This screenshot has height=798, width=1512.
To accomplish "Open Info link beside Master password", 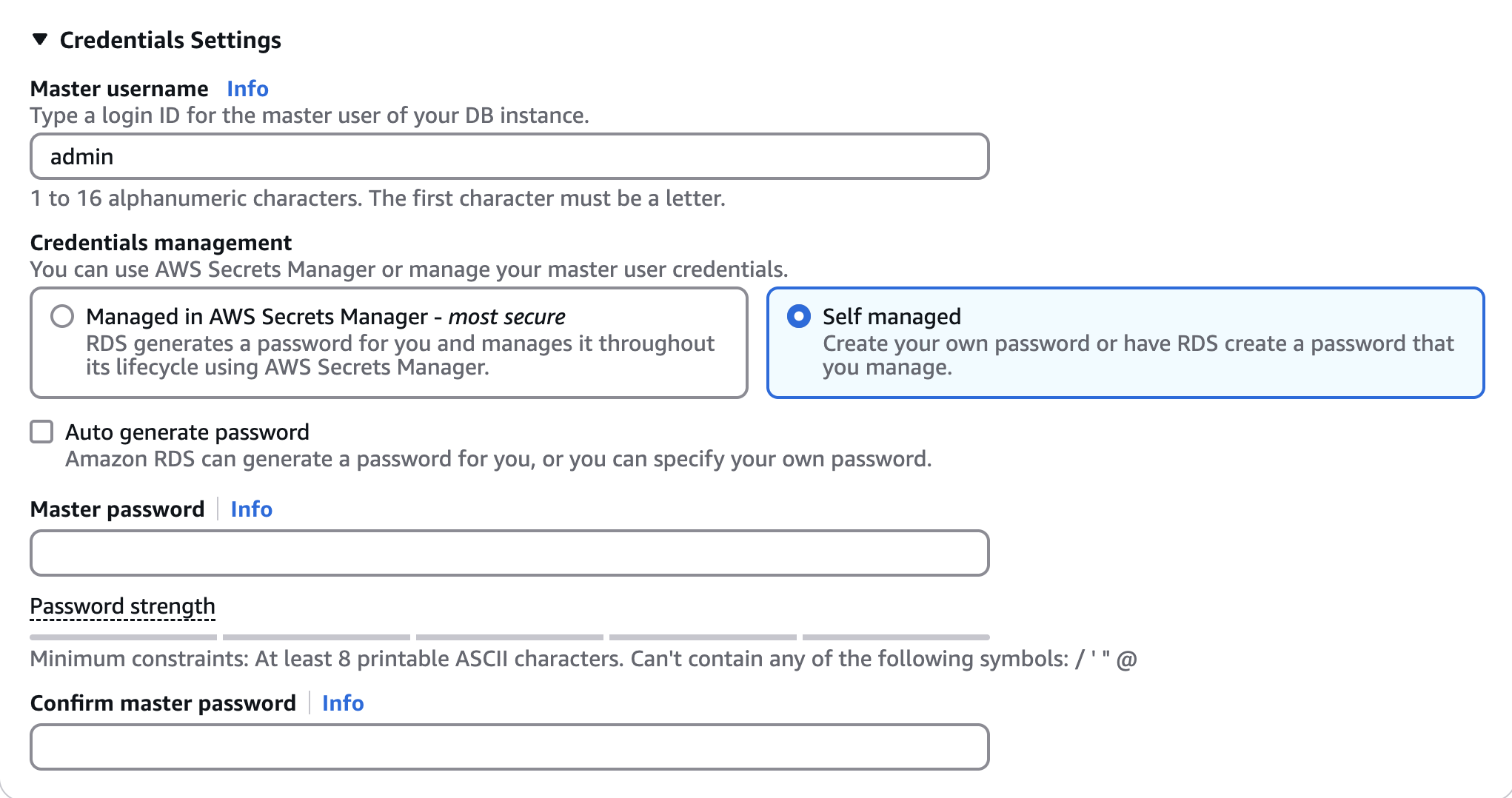I will tap(251, 509).
